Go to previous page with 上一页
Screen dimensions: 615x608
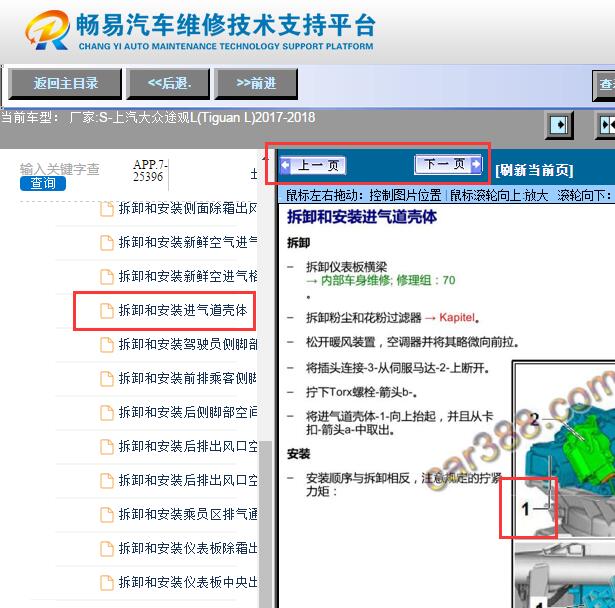(x=313, y=166)
